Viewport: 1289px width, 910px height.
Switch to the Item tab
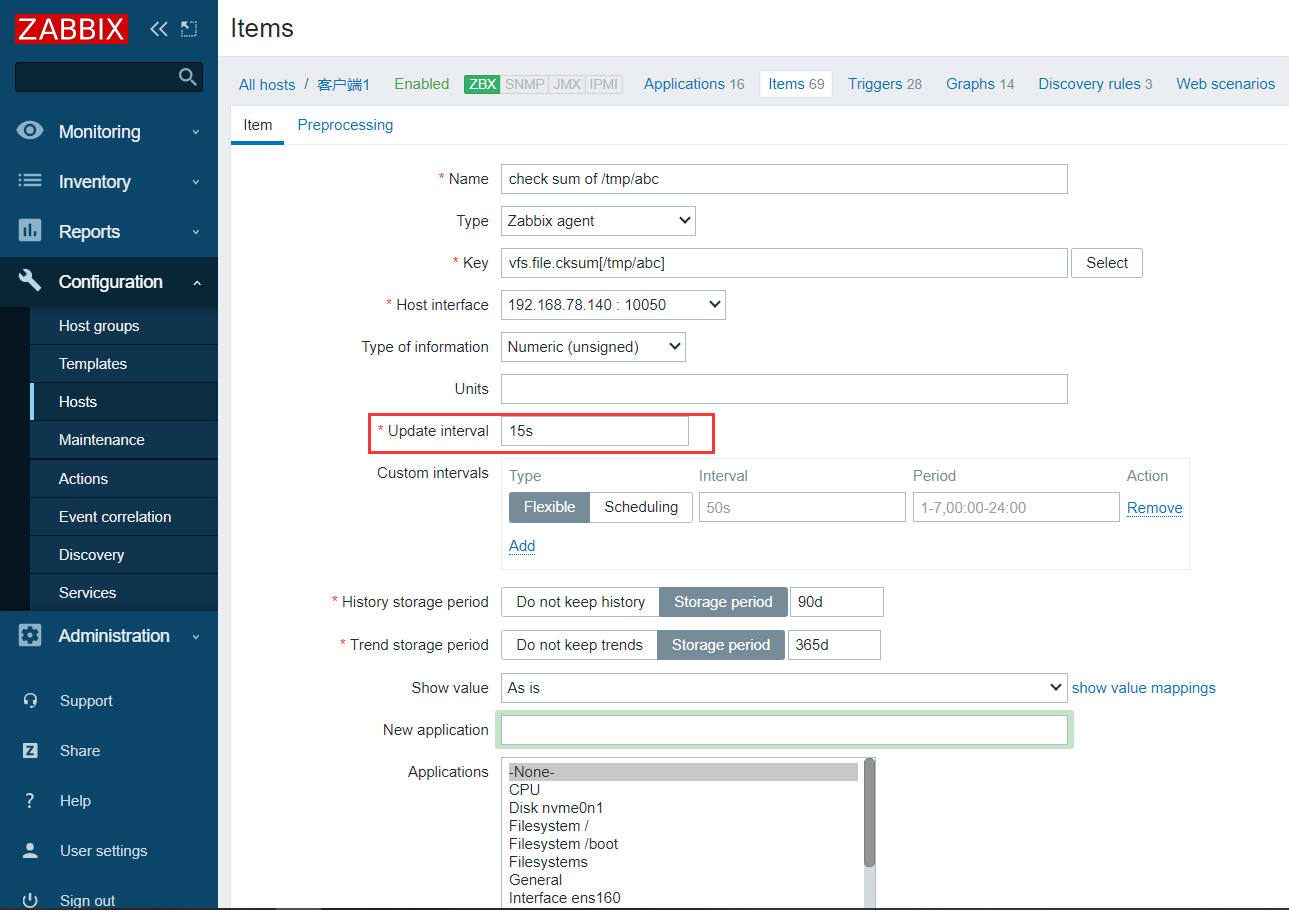tap(258, 125)
